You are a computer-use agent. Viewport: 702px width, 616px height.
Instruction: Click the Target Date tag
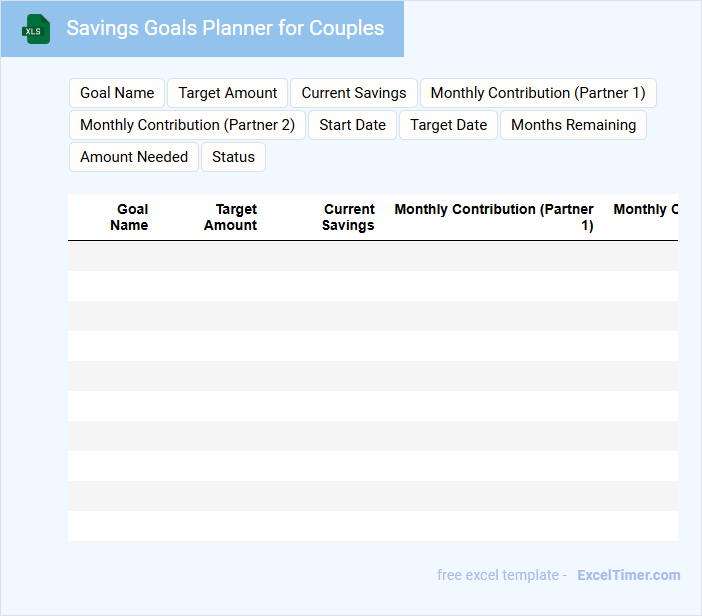point(448,125)
